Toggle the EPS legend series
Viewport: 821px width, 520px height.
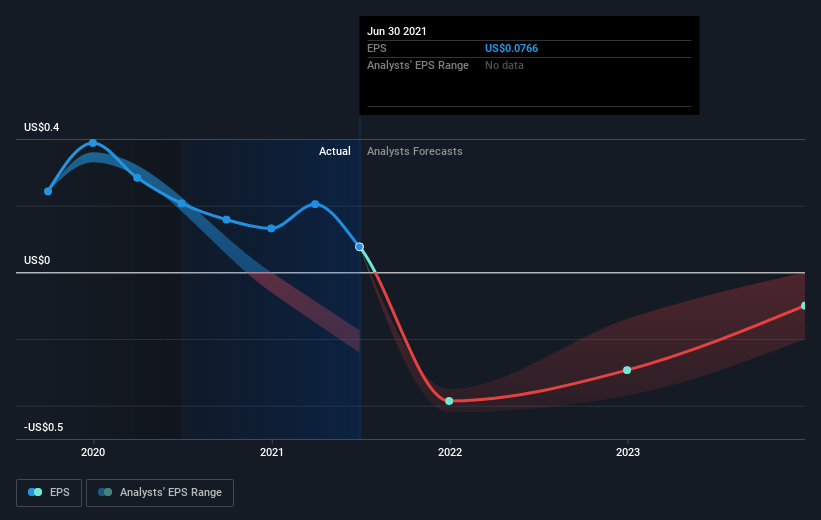(49, 493)
